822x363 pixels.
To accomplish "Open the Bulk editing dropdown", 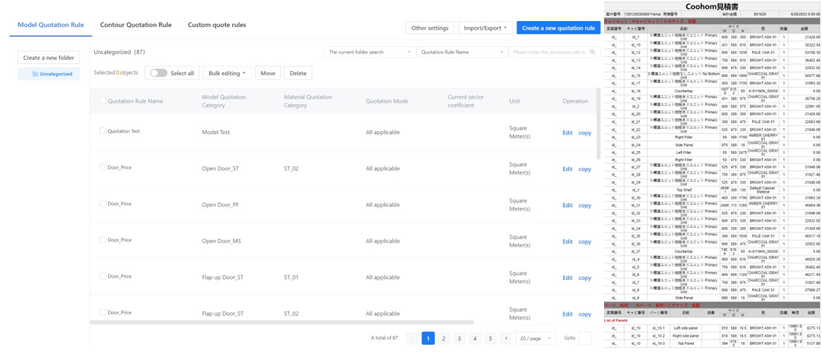I will tap(227, 73).
